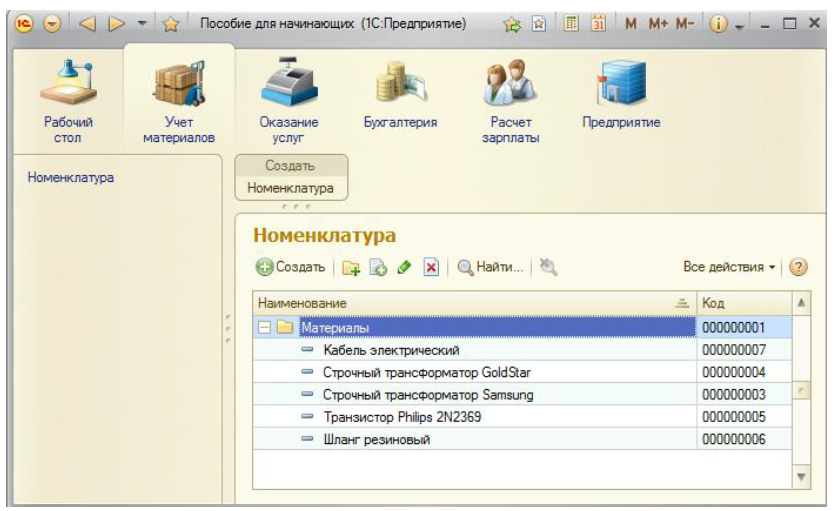Click code cell 000000005
Image resolution: width=839 pixels, height=511 pixels.
[744, 417]
